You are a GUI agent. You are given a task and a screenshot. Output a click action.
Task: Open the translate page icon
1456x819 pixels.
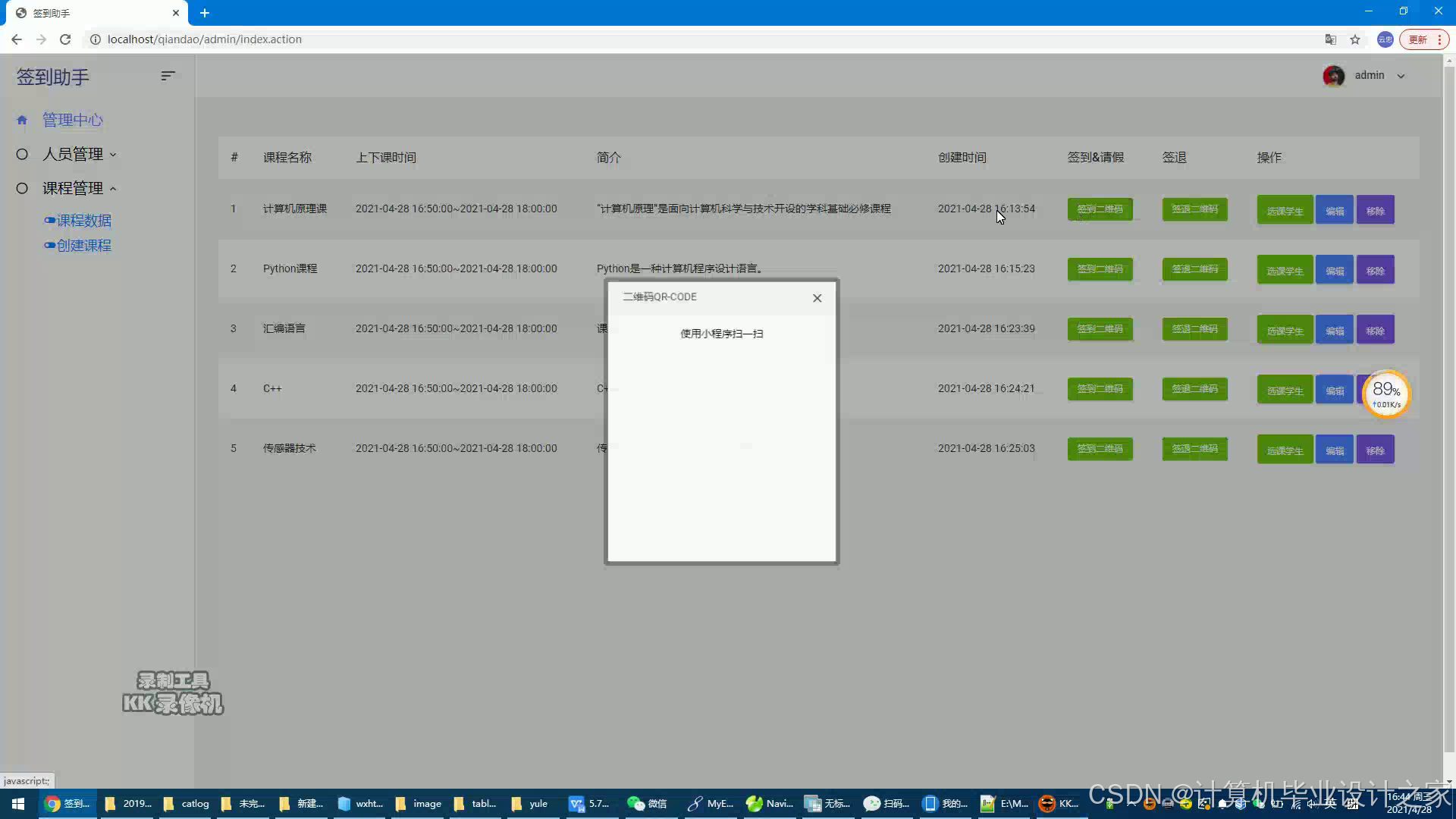pyautogui.click(x=1331, y=39)
